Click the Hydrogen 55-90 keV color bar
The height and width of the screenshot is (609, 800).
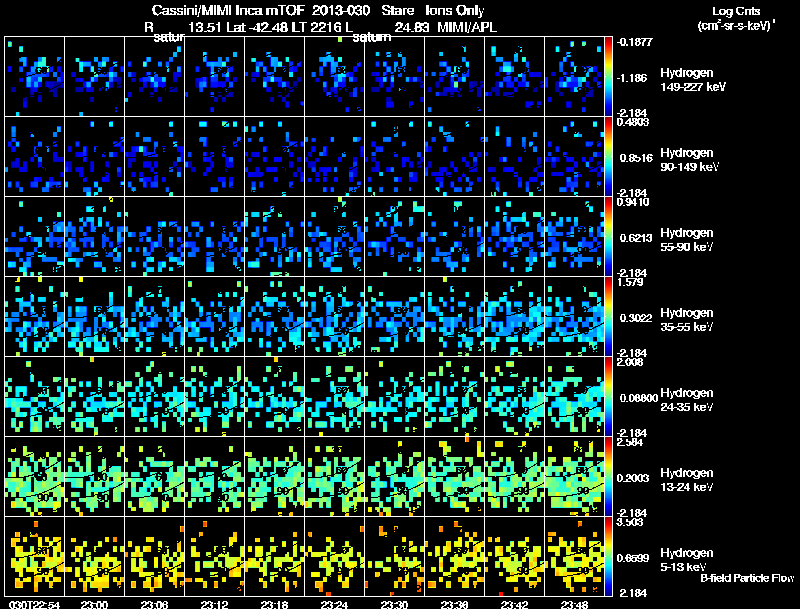click(608, 237)
